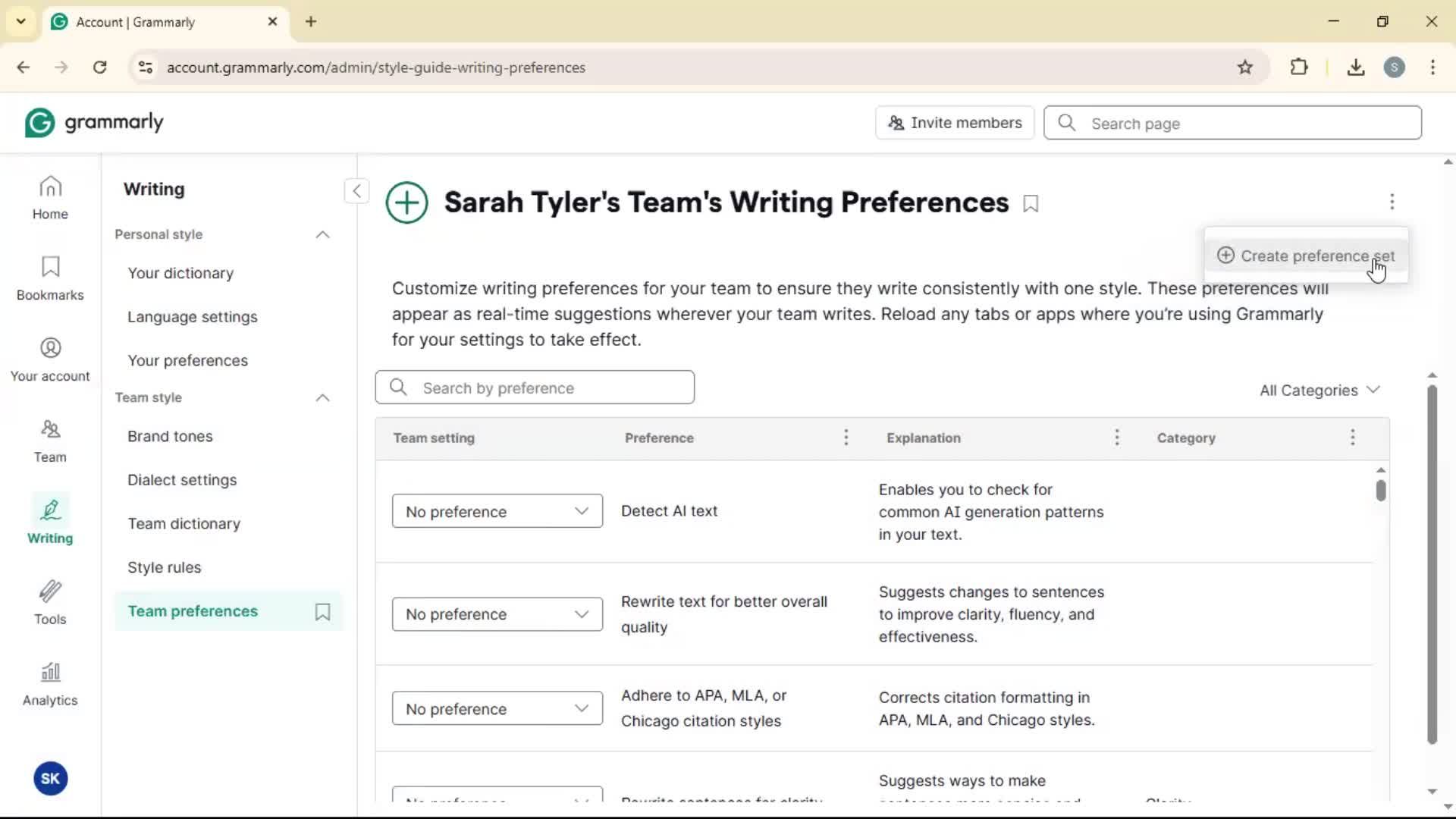Image resolution: width=1456 pixels, height=819 pixels.
Task: Toggle bookmark on Team preferences item
Action: (x=322, y=612)
